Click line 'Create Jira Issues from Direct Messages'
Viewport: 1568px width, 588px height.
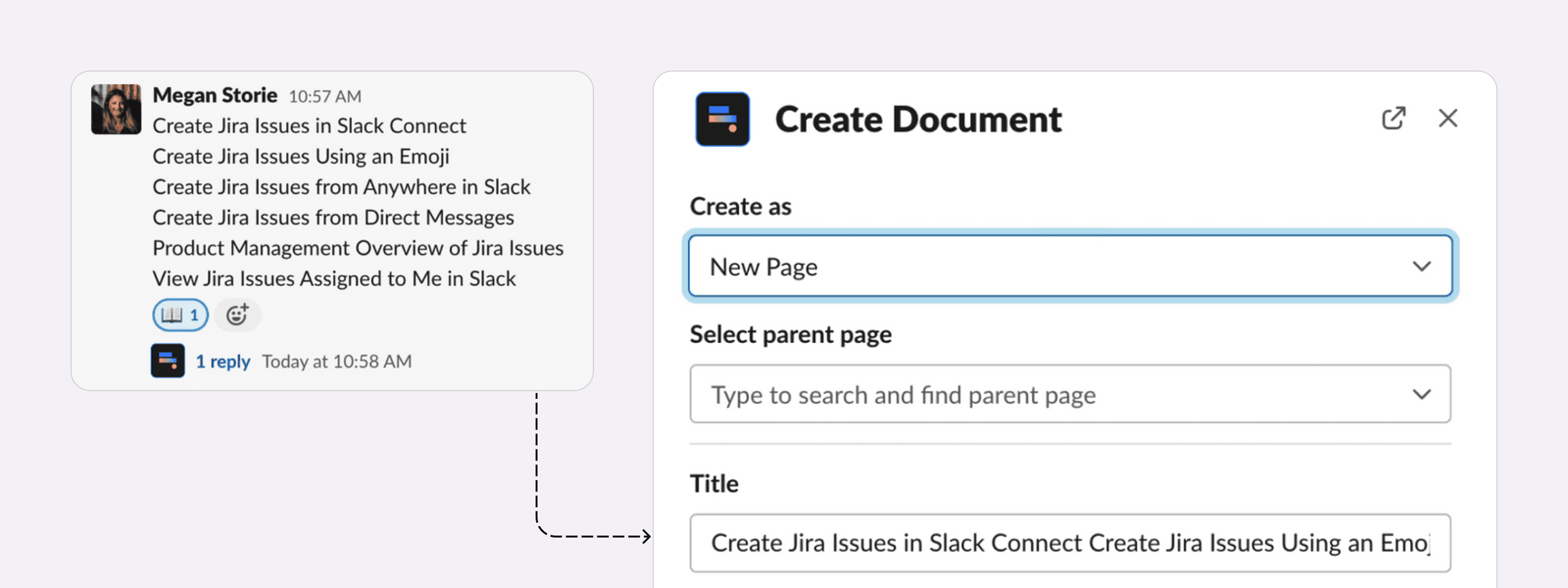(333, 217)
